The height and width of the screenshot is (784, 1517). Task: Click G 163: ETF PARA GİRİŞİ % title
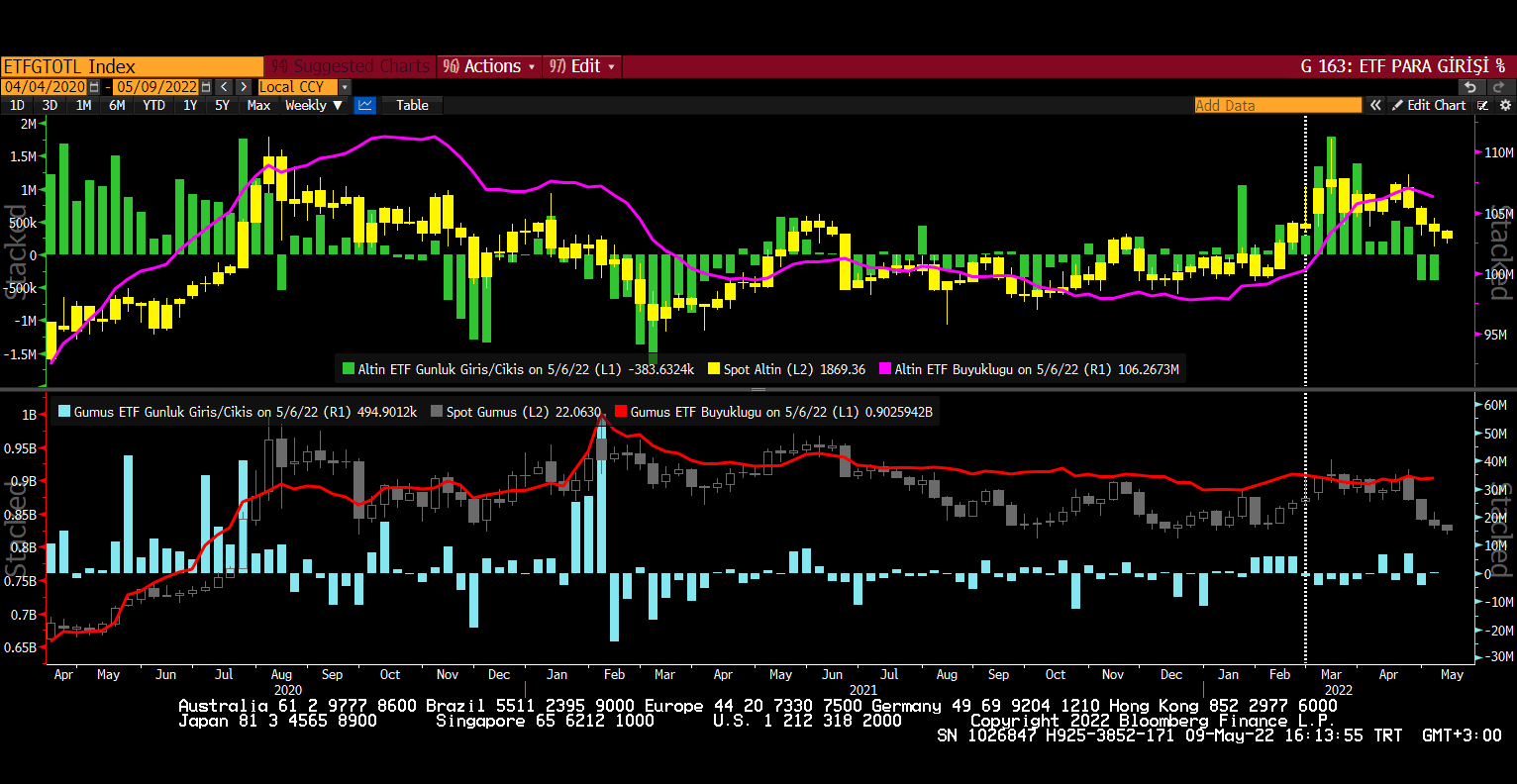[1403, 66]
